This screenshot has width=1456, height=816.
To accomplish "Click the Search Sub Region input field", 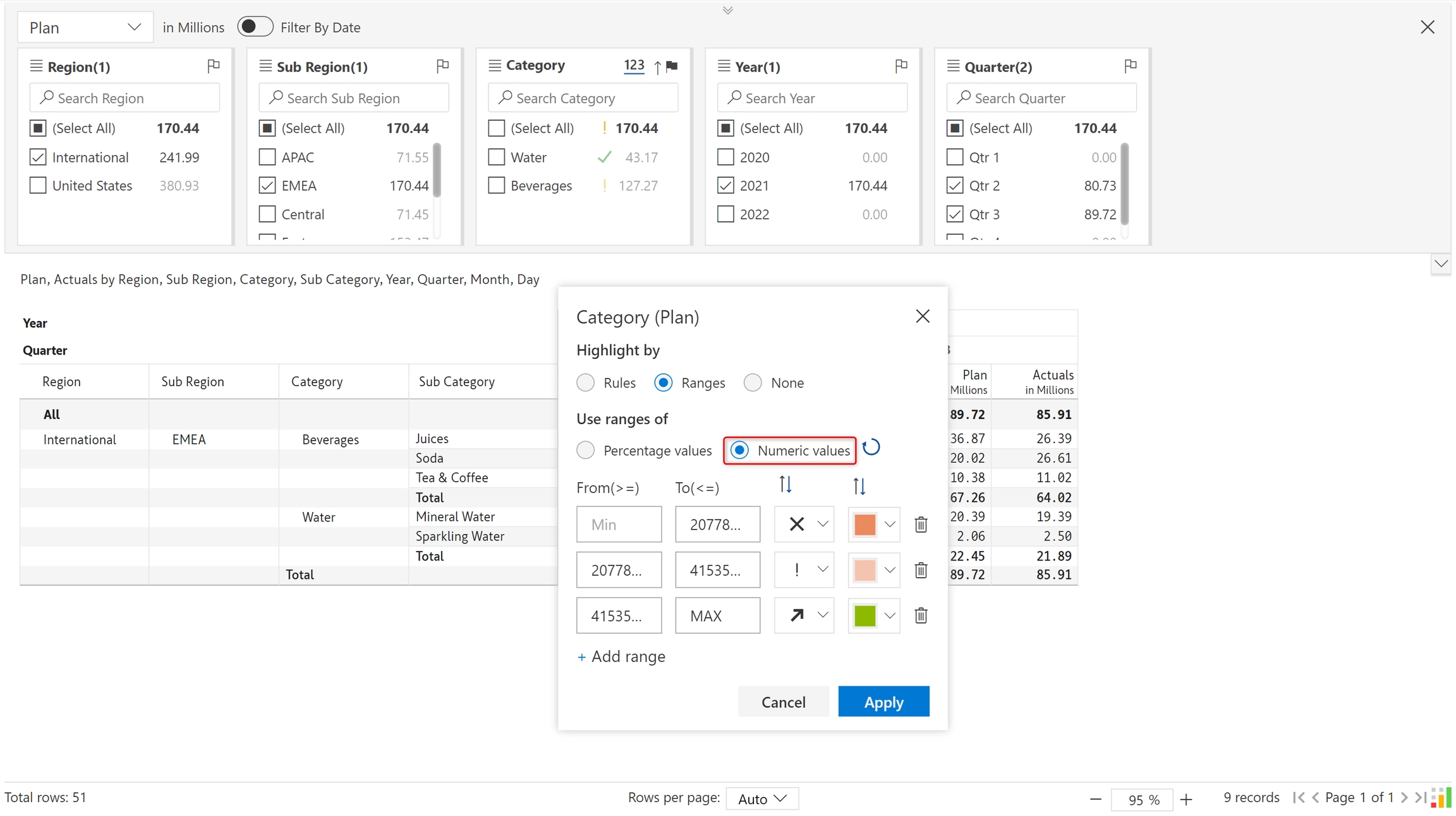I will 354,98.
